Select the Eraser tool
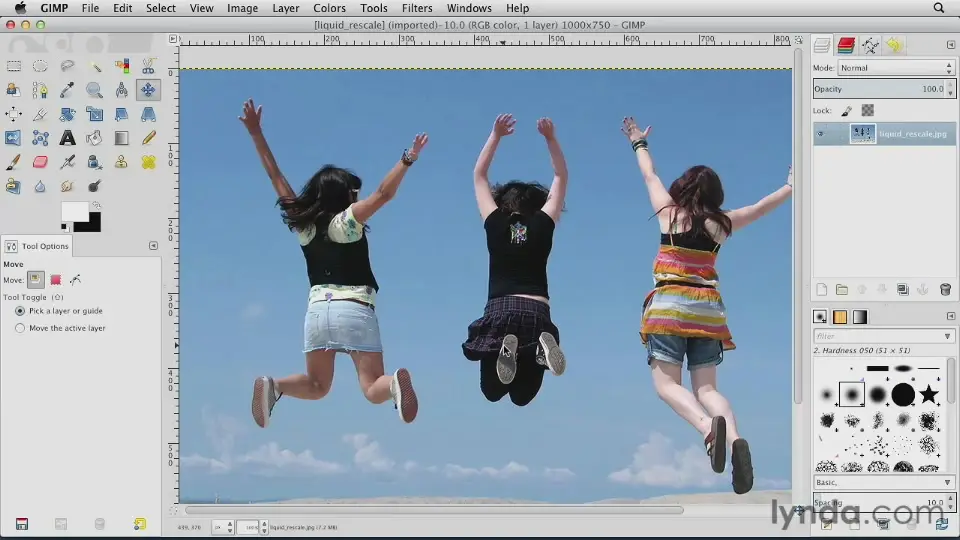This screenshot has height=540, width=960. click(40, 162)
